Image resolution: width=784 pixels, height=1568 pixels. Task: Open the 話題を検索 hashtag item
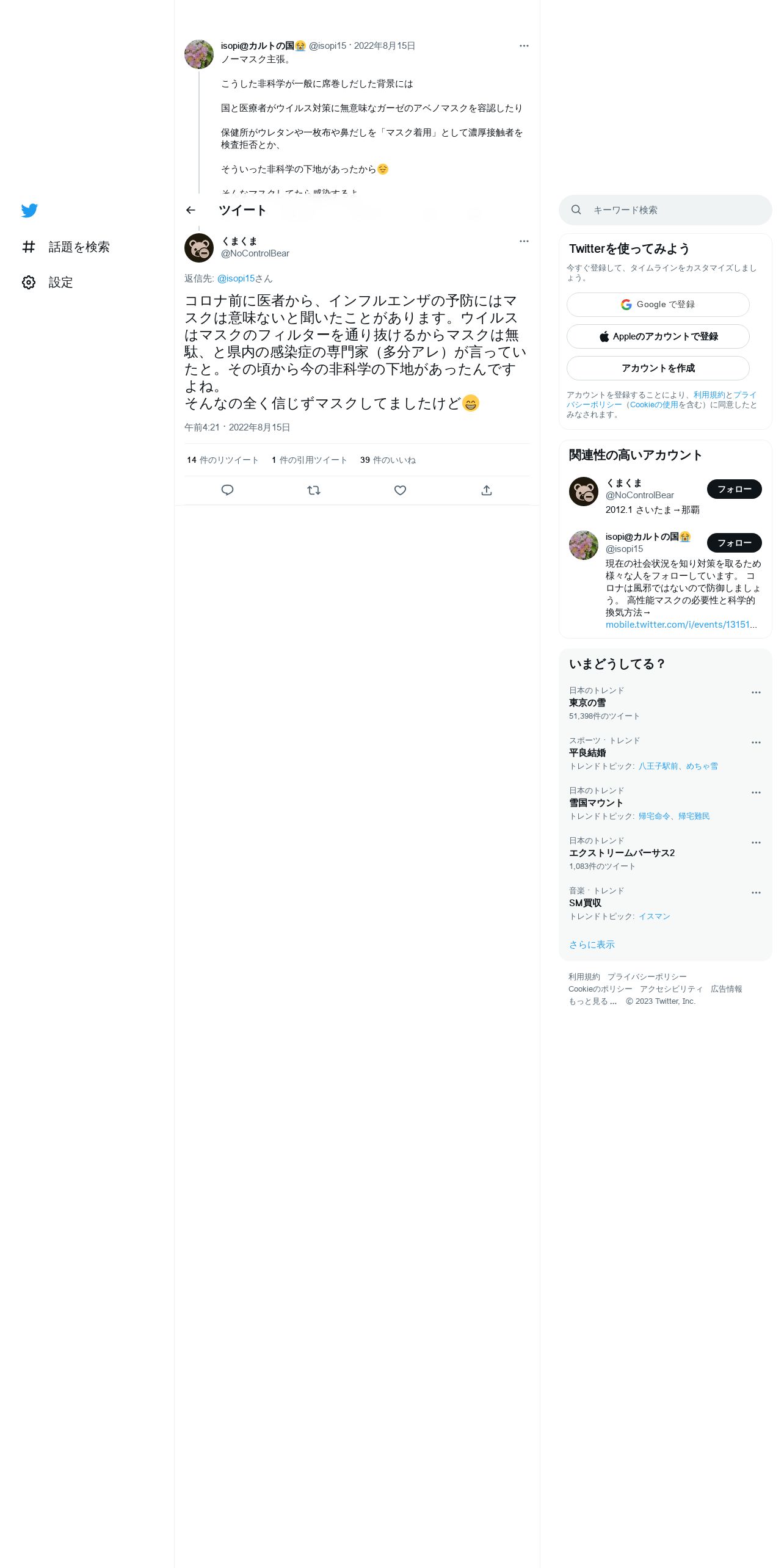tap(65, 247)
